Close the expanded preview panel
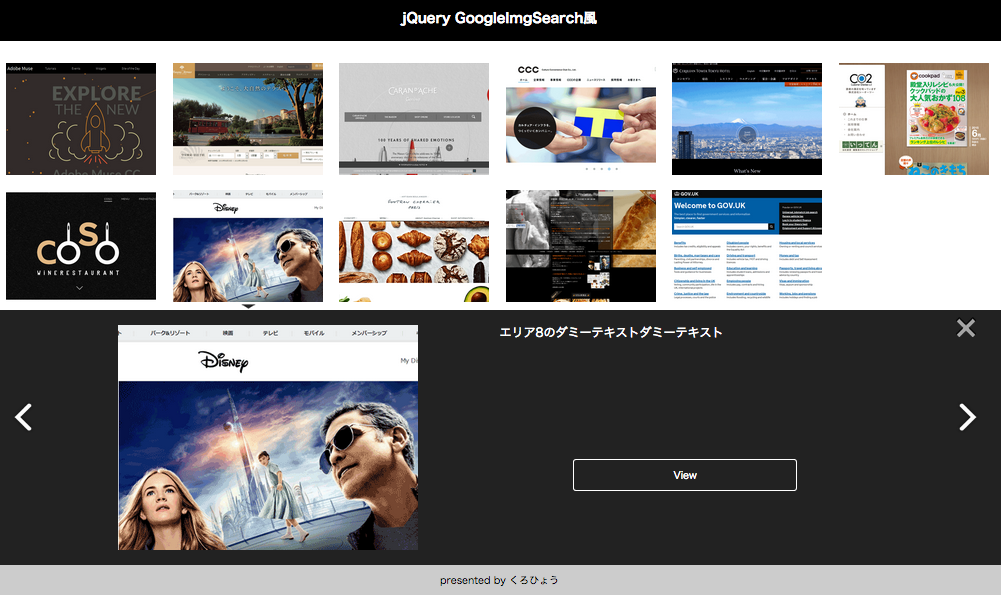The height and width of the screenshot is (596, 1001). coord(965,328)
